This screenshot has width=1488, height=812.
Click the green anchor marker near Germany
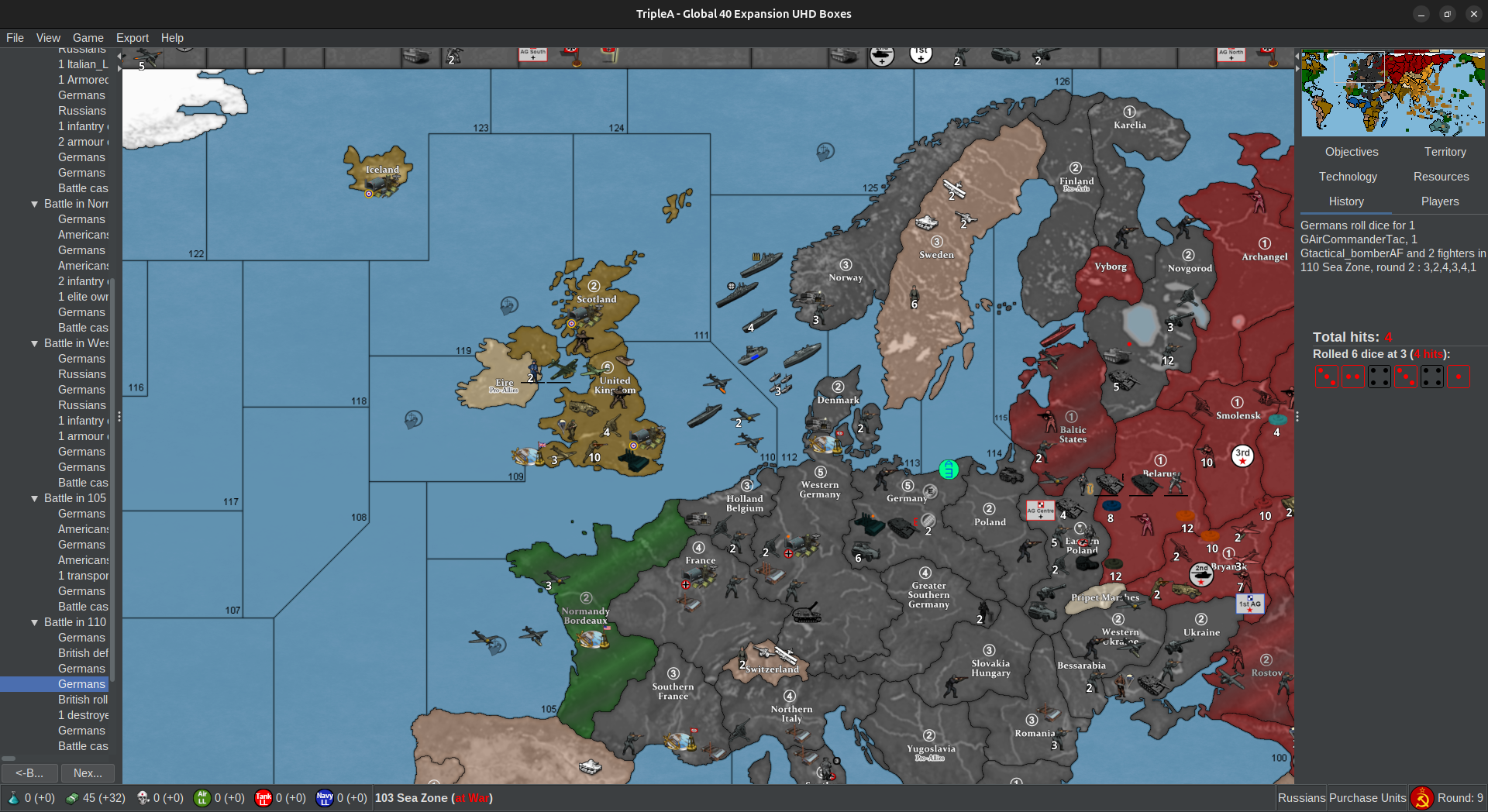(x=949, y=469)
